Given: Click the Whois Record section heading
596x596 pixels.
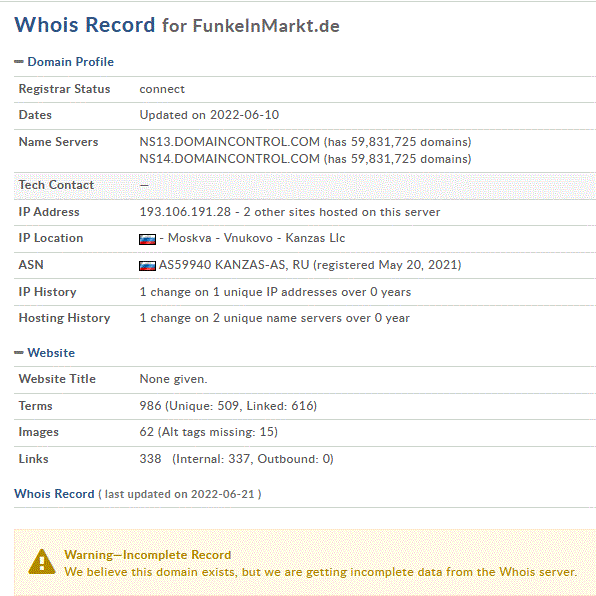Looking at the screenshot, I should tap(54, 493).
